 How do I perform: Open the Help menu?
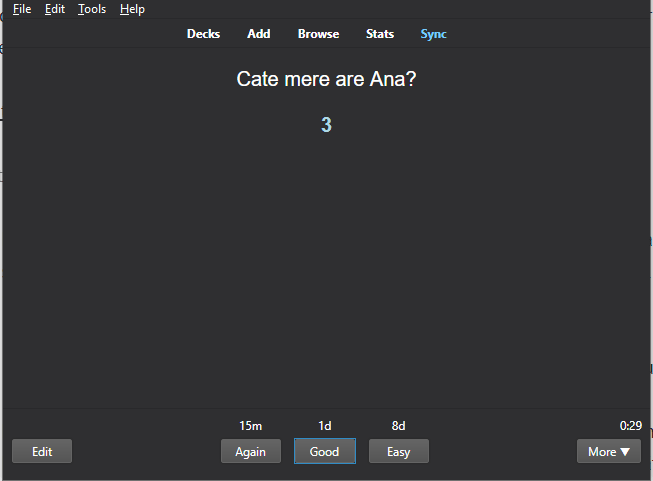(x=132, y=9)
